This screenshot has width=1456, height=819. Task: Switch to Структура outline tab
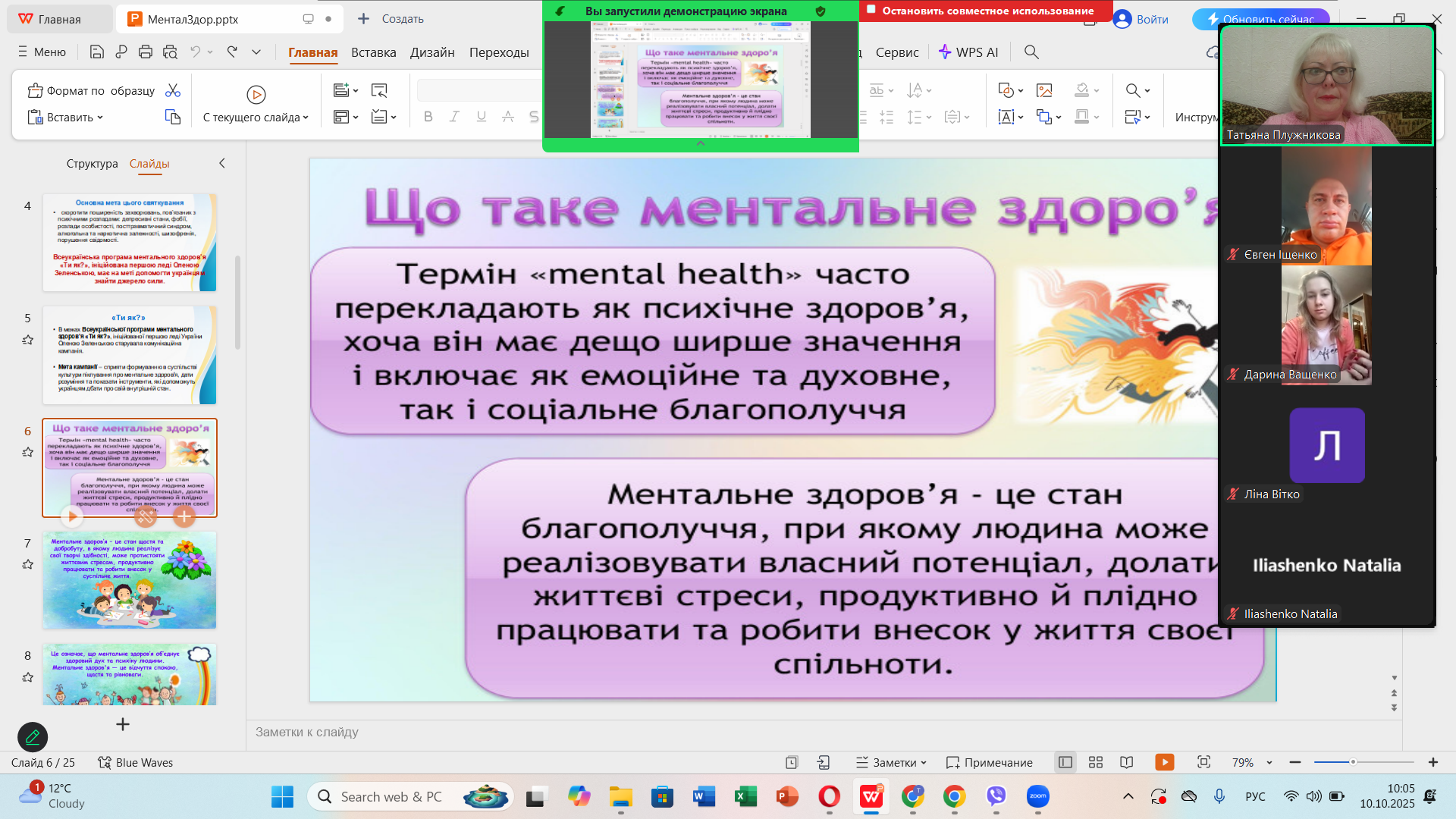(92, 163)
